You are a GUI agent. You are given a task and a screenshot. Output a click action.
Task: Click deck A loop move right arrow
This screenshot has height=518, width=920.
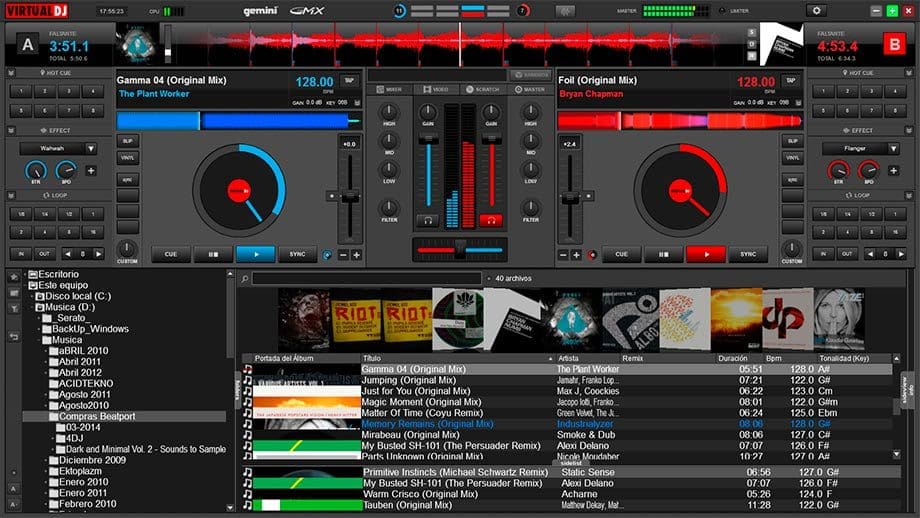coord(98,254)
